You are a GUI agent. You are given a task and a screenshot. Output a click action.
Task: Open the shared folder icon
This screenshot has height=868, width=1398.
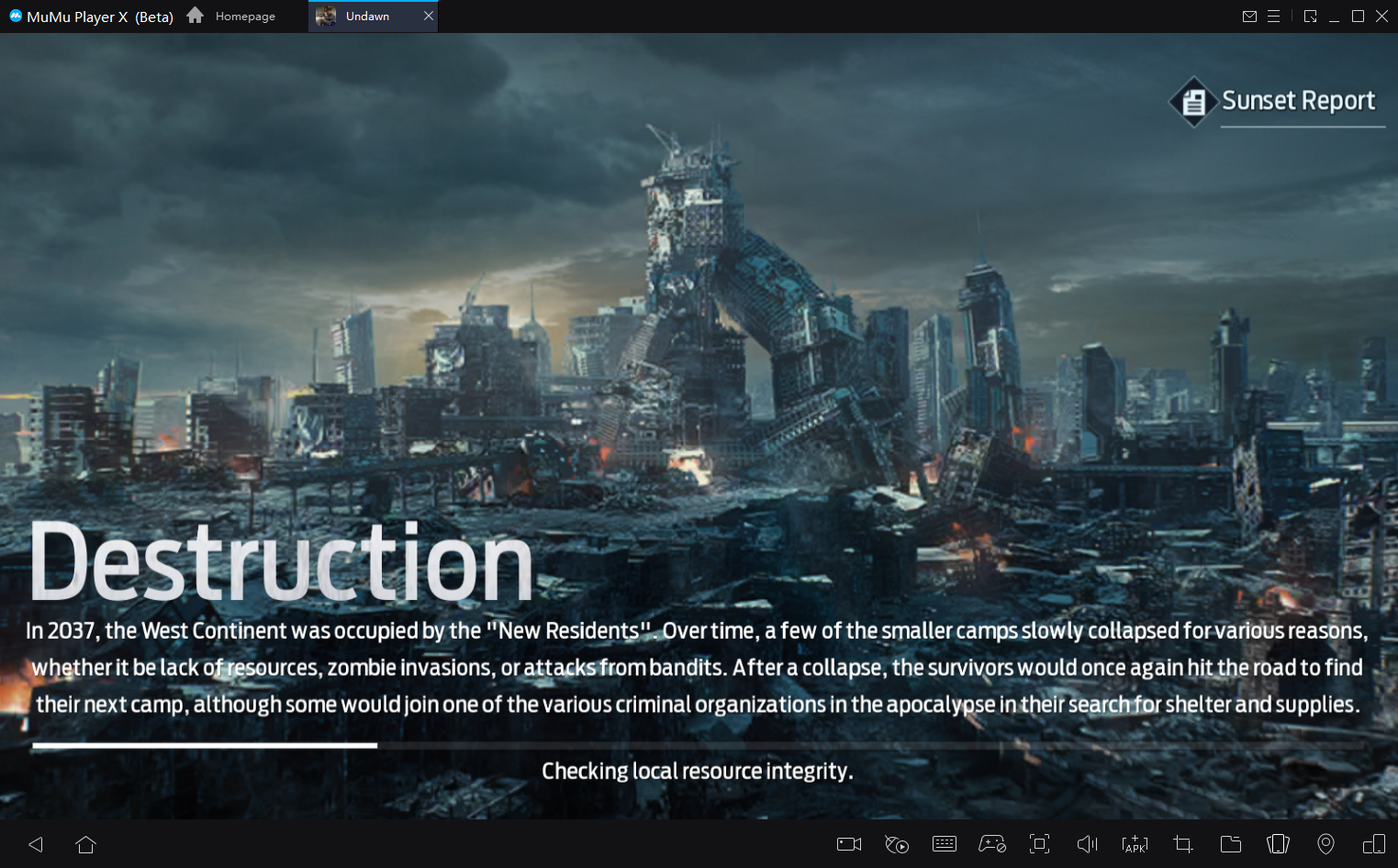1230,844
